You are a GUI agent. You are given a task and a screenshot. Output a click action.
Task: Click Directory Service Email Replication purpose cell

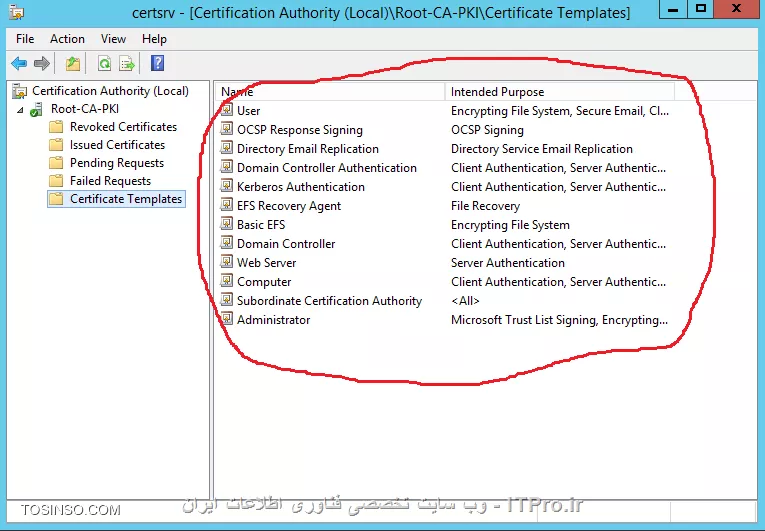pyautogui.click(x=542, y=149)
